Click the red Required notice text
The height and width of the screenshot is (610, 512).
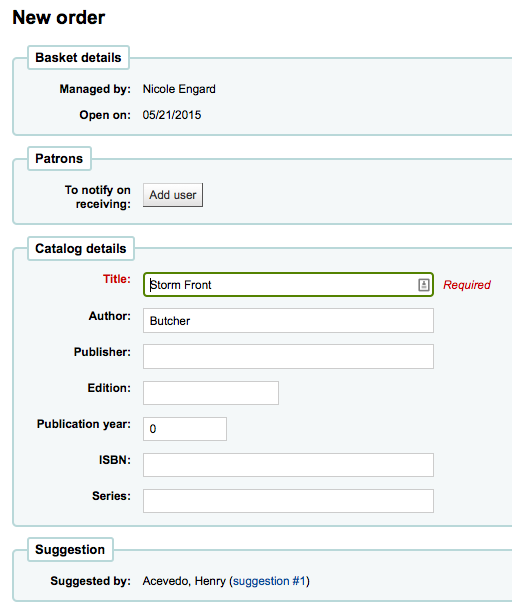(x=467, y=285)
